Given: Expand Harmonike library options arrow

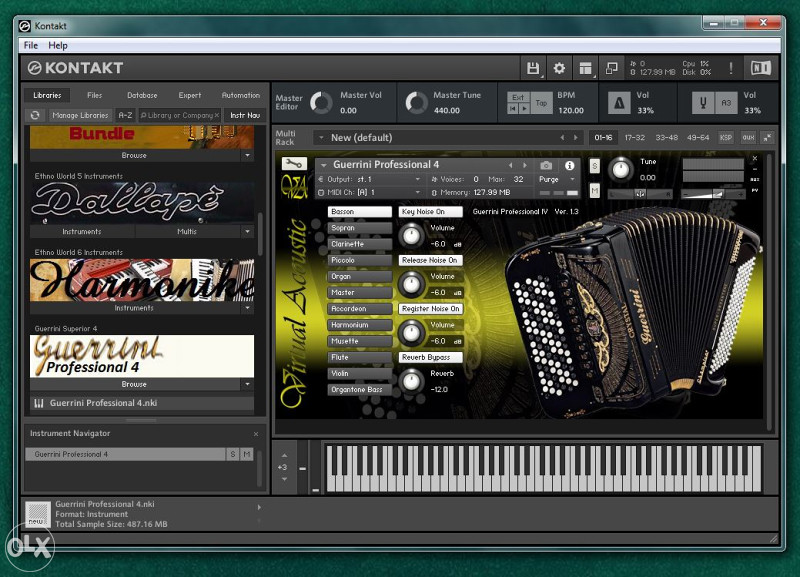Looking at the screenshot, I should pos(247,308).
